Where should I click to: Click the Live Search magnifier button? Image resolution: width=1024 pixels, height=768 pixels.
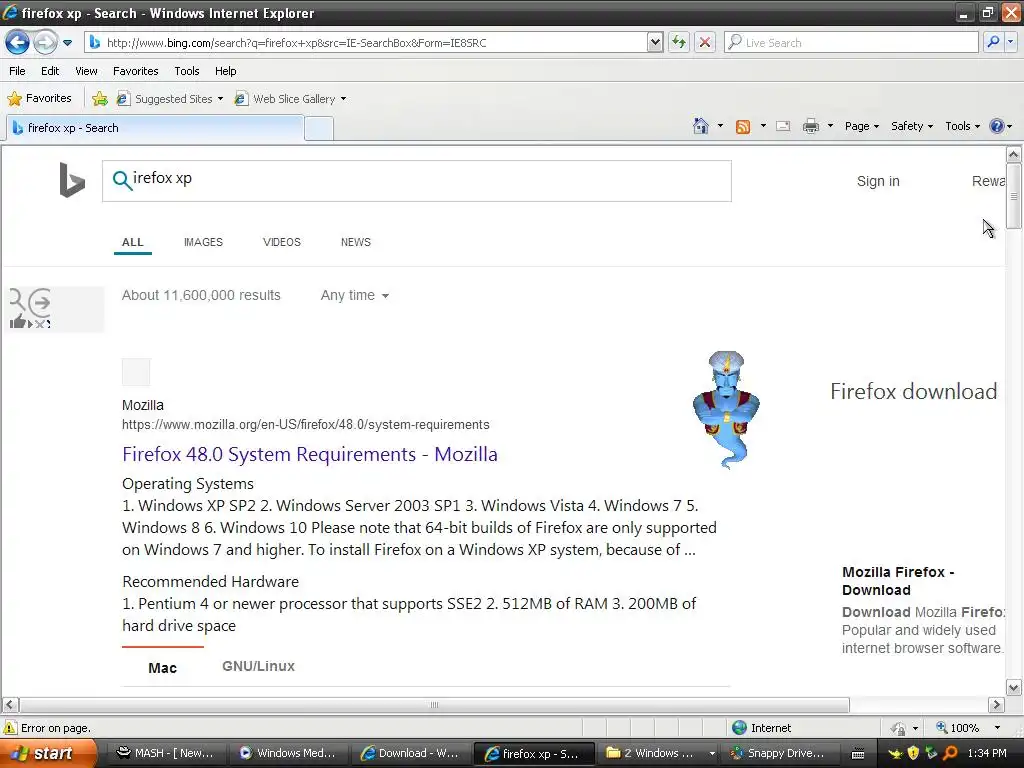993,42
